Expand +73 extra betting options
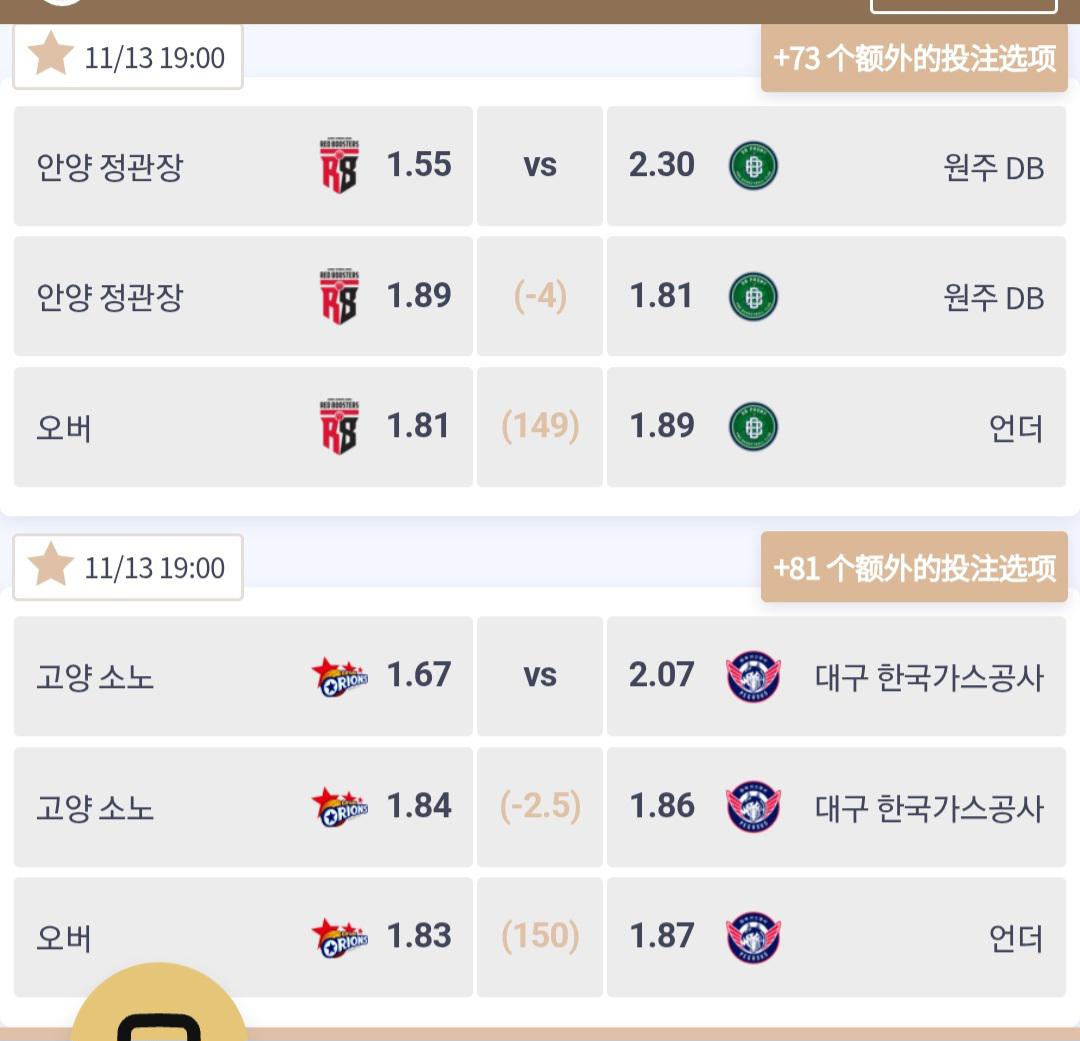 click(x=914, y=58)
